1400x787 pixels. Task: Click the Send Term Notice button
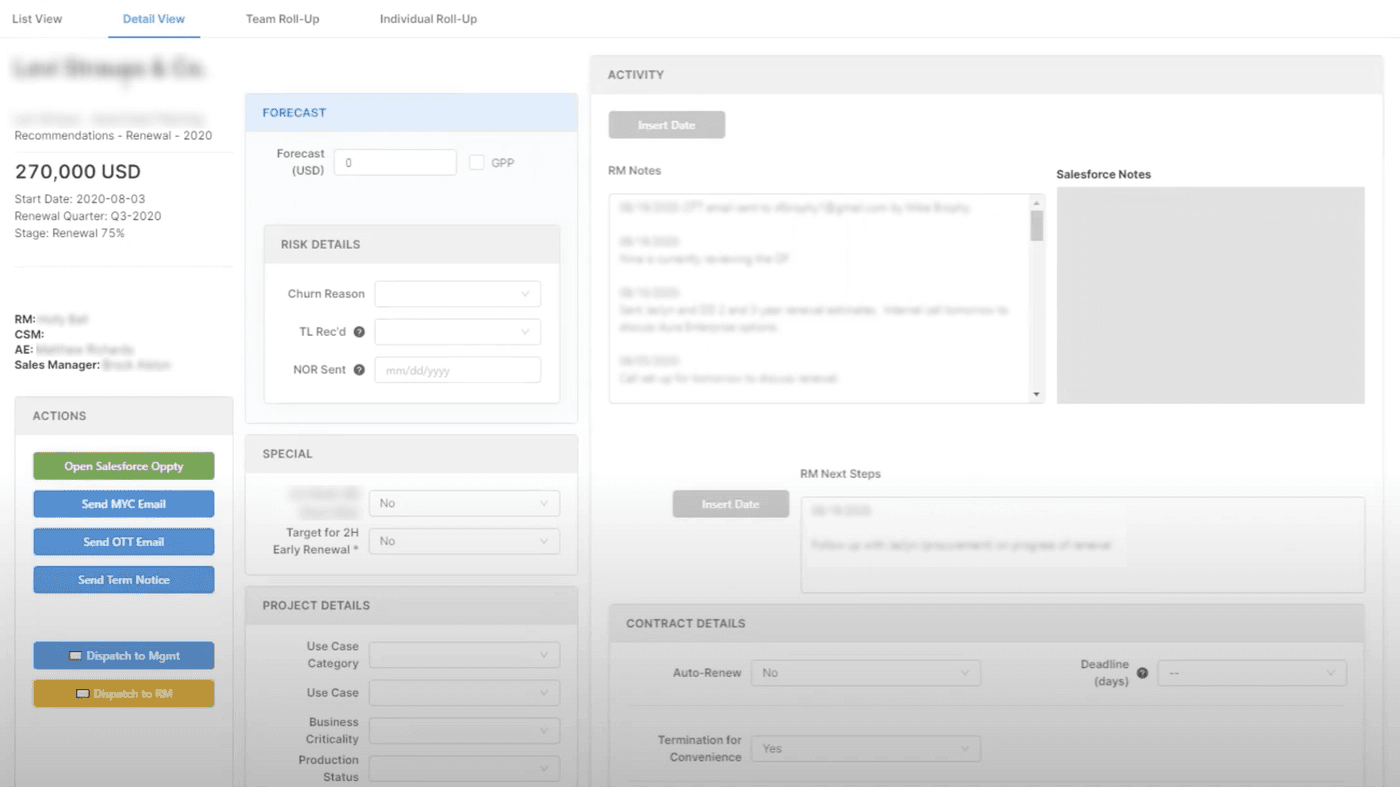(x=124, y=580)
